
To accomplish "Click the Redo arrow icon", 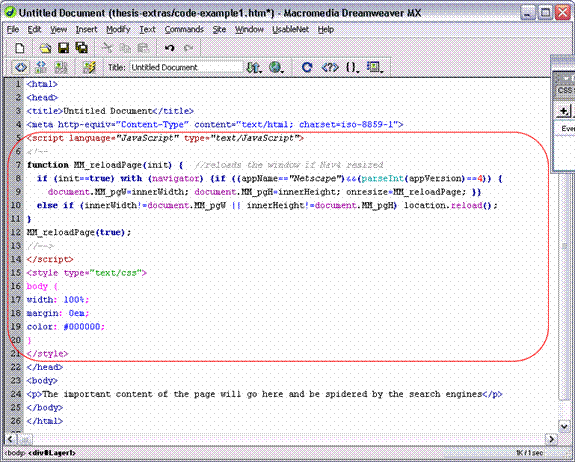I will (x=188, y=48).
